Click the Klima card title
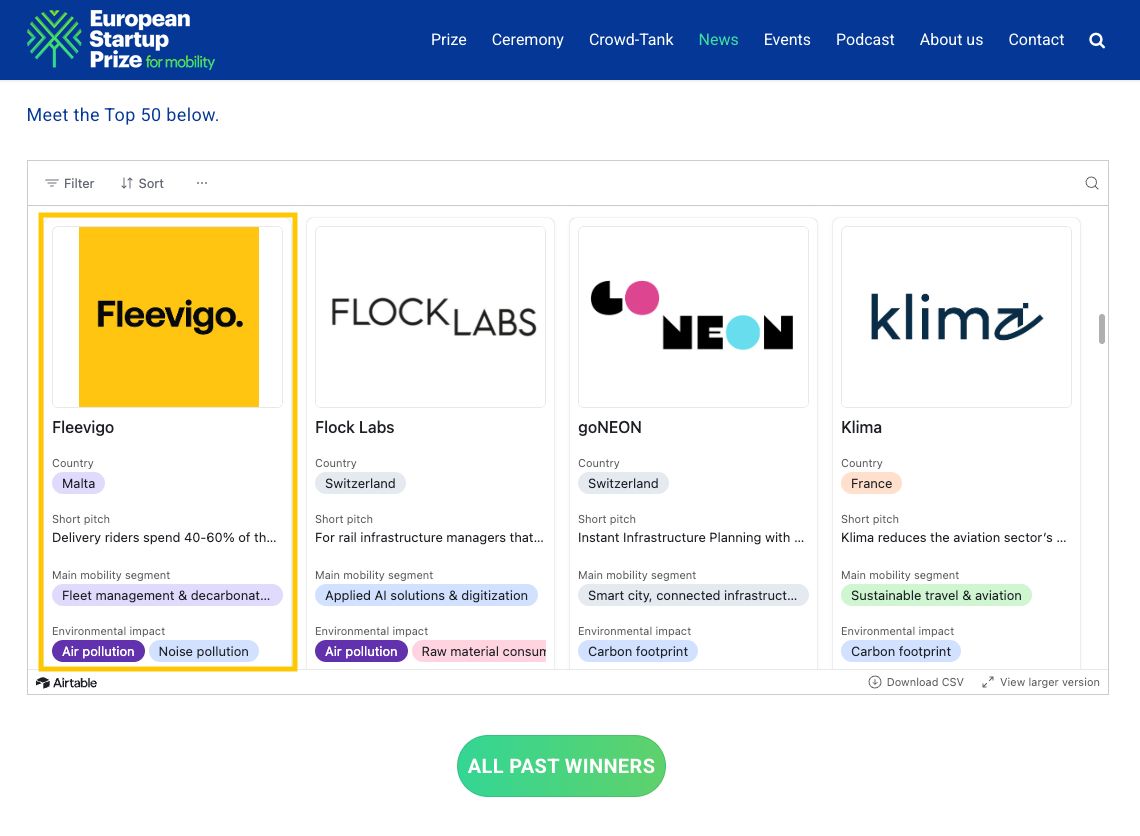This screenshot has width=1140, height=836. (x=861, y=427)
